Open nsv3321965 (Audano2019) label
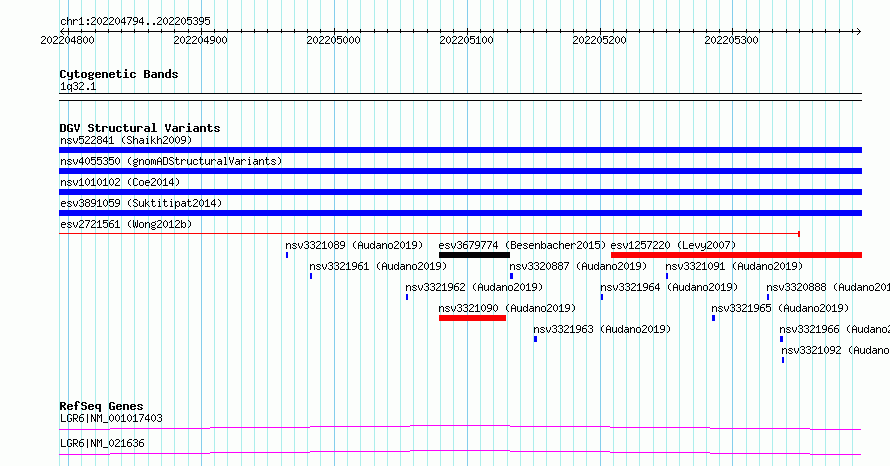The height and width of the screenshot is (466, 890). coord(780,308)
